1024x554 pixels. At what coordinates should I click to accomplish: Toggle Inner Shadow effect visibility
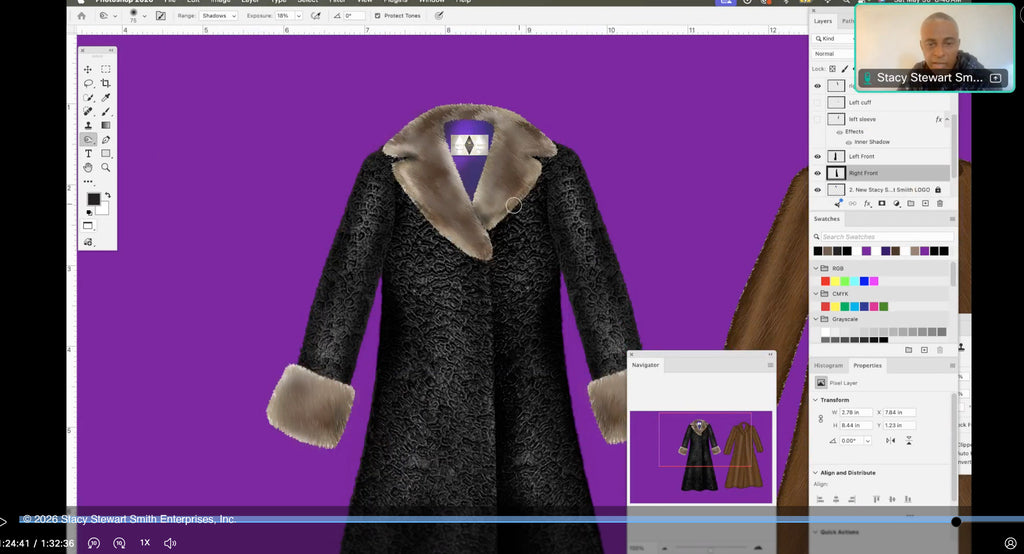[848, 142]
